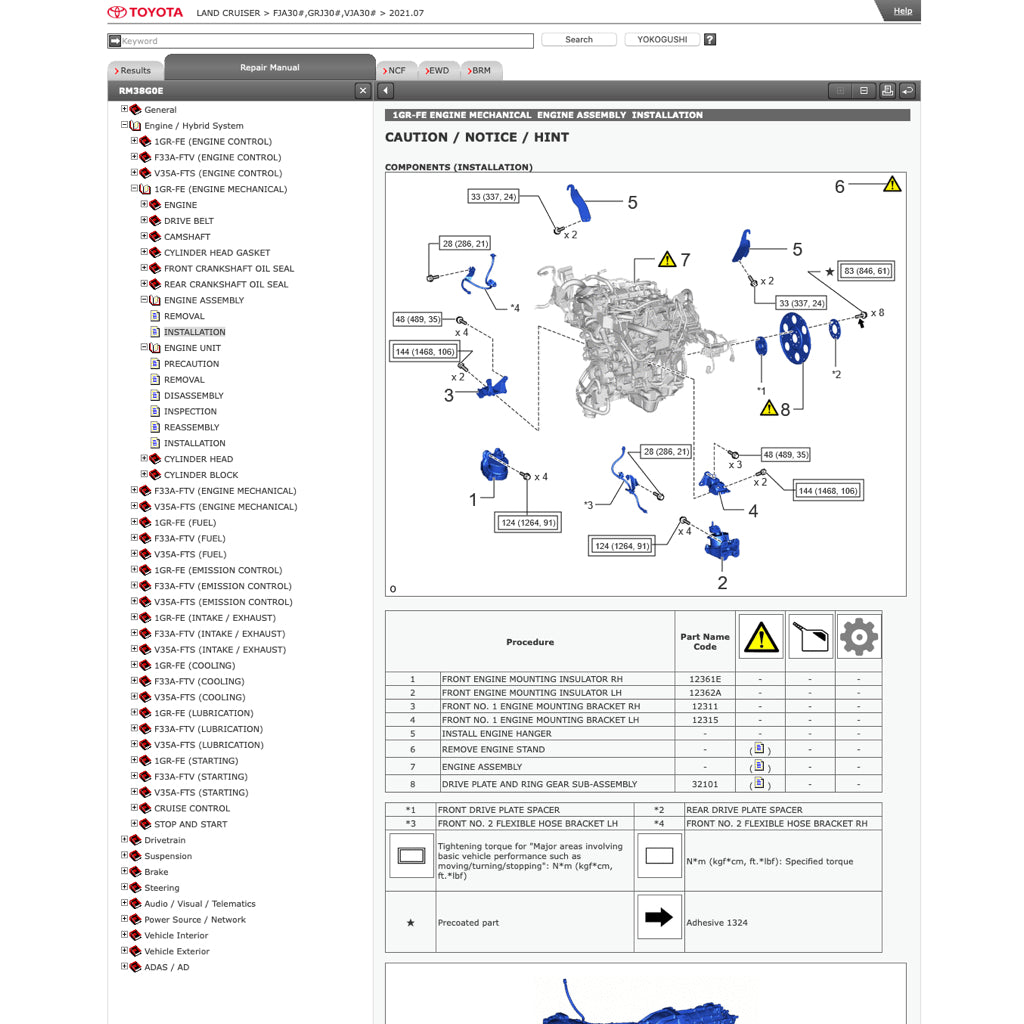The width and height of the screenshot is (1024, 1024).
Task: Expand the CYLINDER HEAD section
Action: pos(145,459)
